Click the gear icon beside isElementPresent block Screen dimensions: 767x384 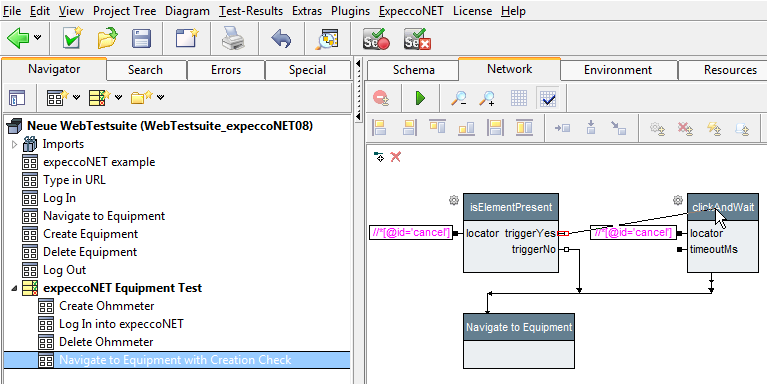point(453,200)
